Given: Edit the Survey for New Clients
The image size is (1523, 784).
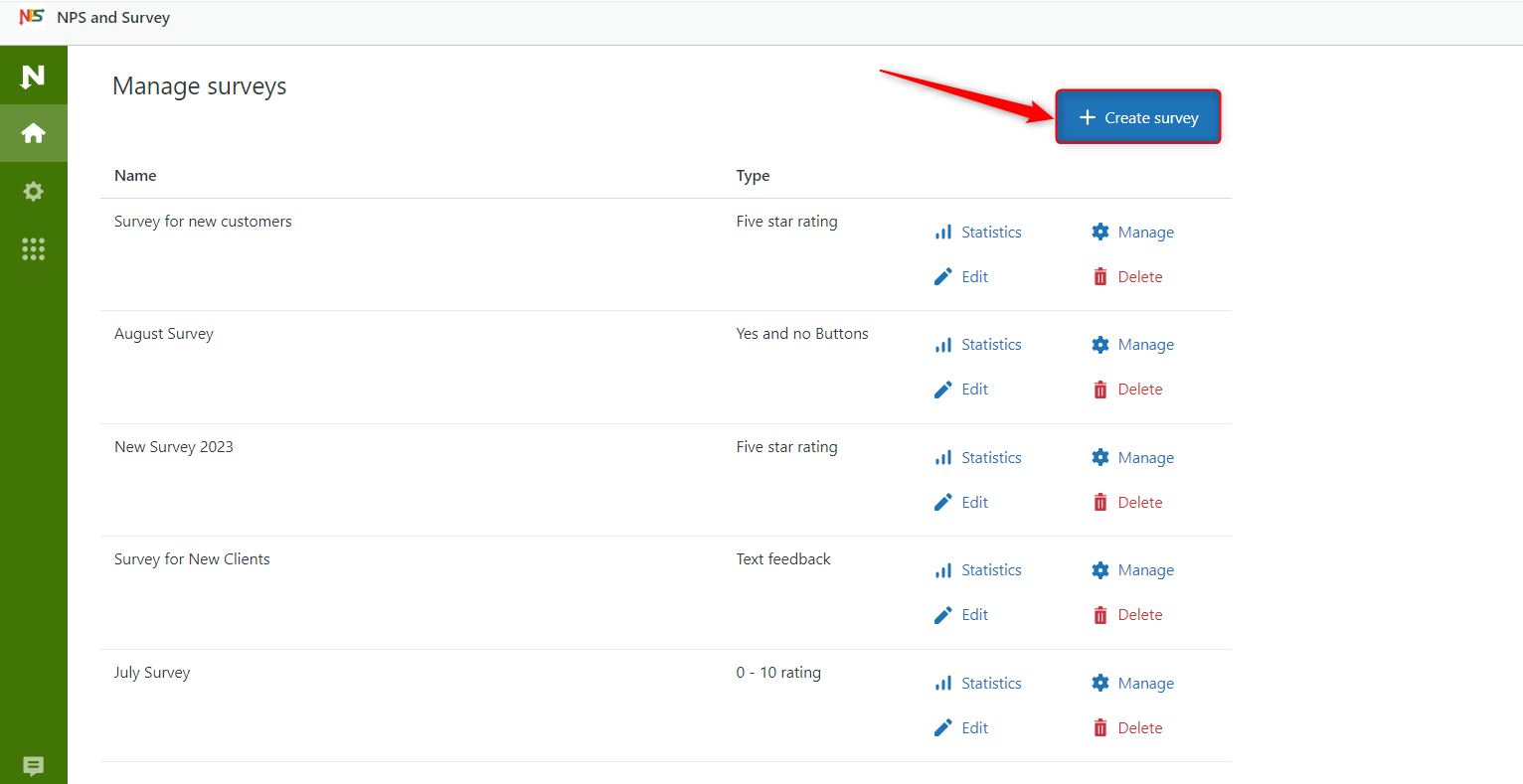Looking at the screenshot, I should [974, 614].
